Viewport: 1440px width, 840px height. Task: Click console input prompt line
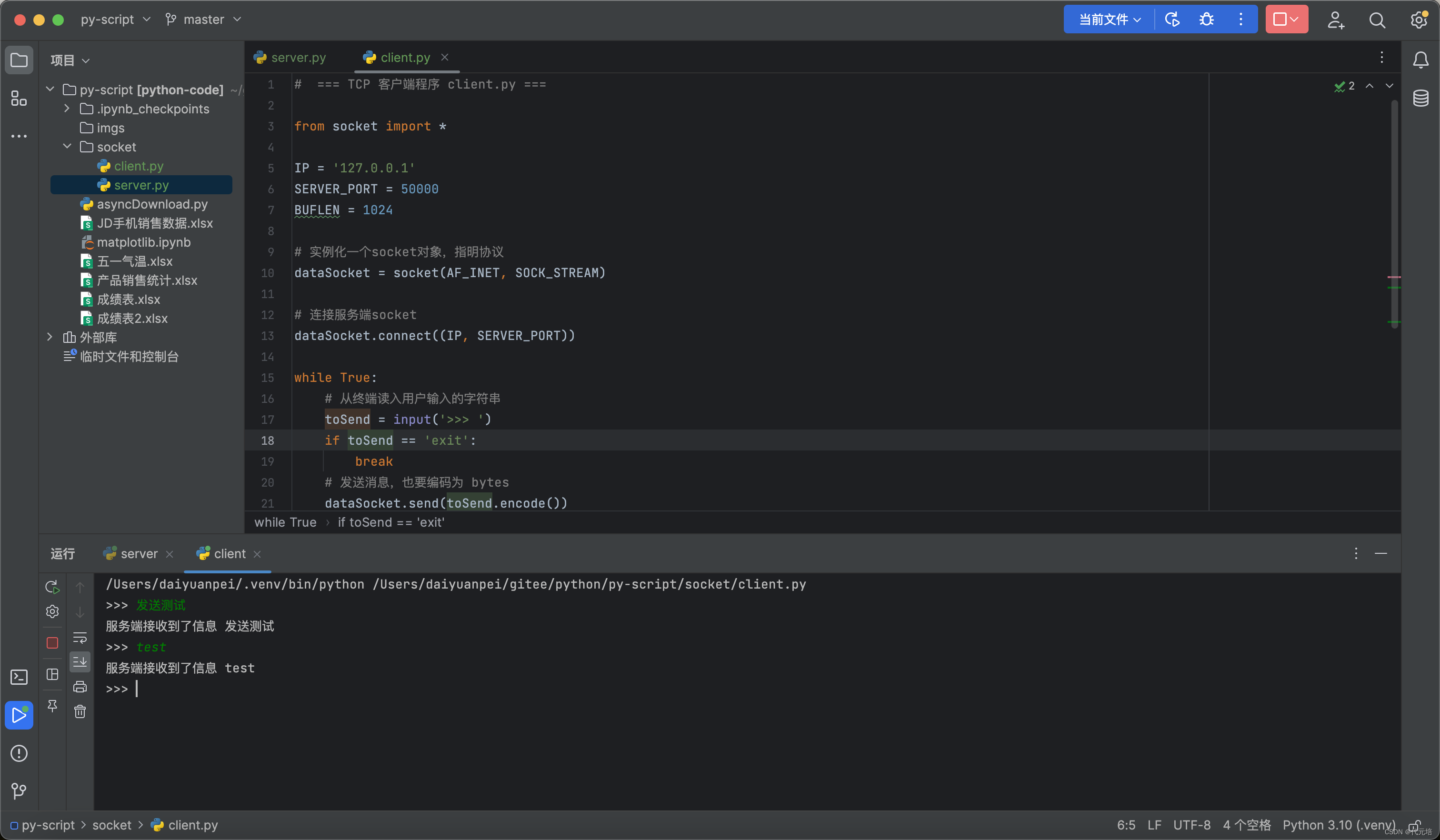[x=749, y=689]
